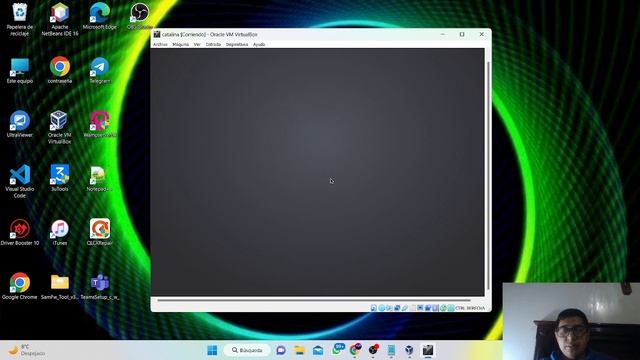
Task: Open File Explorer from the taskbar
Action: [300, 350]
